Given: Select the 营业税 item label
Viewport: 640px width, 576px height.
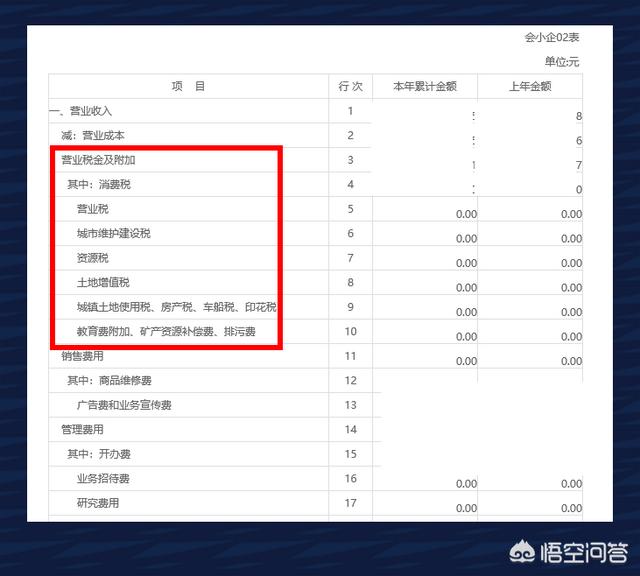Looking at the screenshot, I should [93, 209].
